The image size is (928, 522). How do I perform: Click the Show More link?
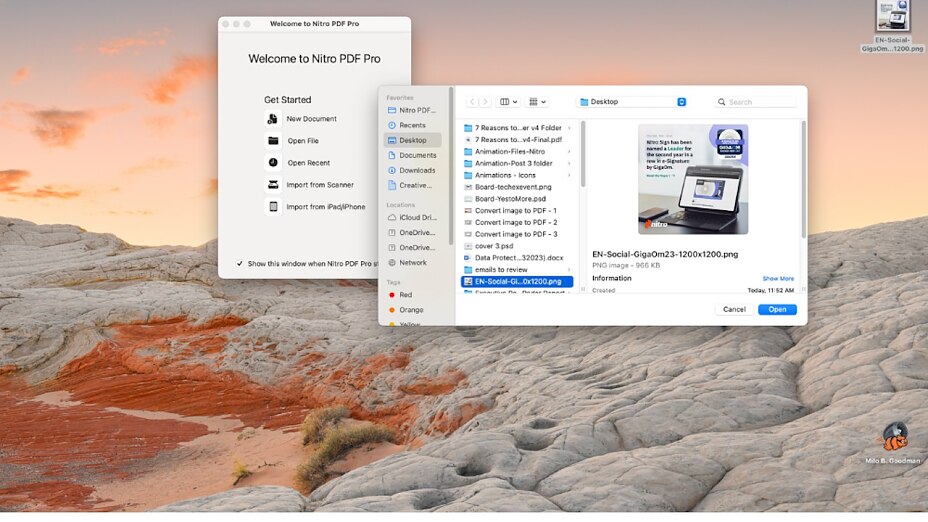(778, 279)
